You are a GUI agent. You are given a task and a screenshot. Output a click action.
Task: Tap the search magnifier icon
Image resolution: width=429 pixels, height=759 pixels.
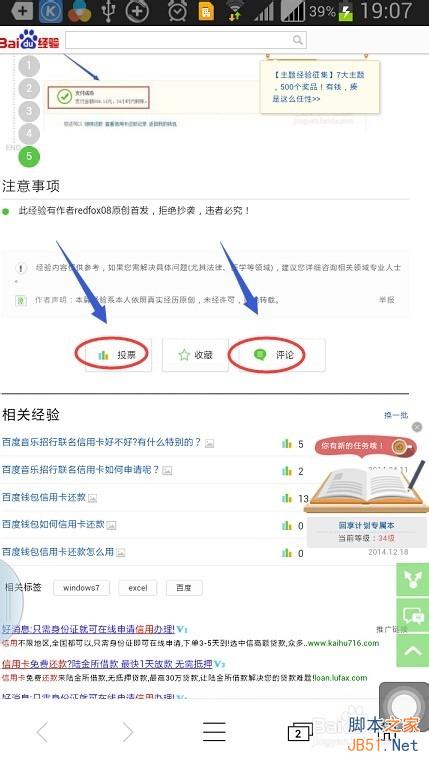pyautogui.click(x=298, y=40)
